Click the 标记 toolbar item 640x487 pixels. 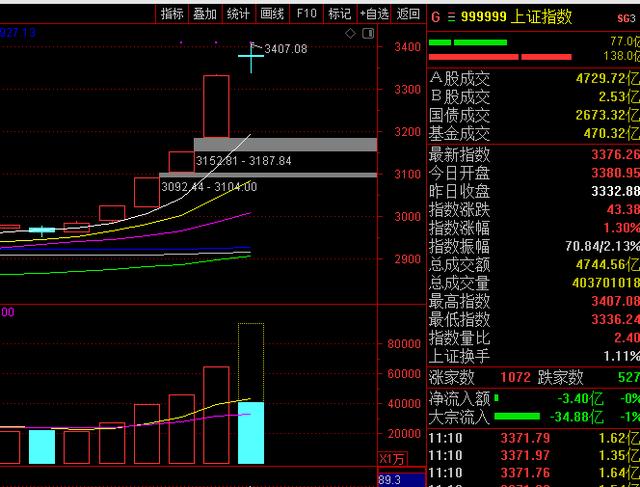coord(340,14)
